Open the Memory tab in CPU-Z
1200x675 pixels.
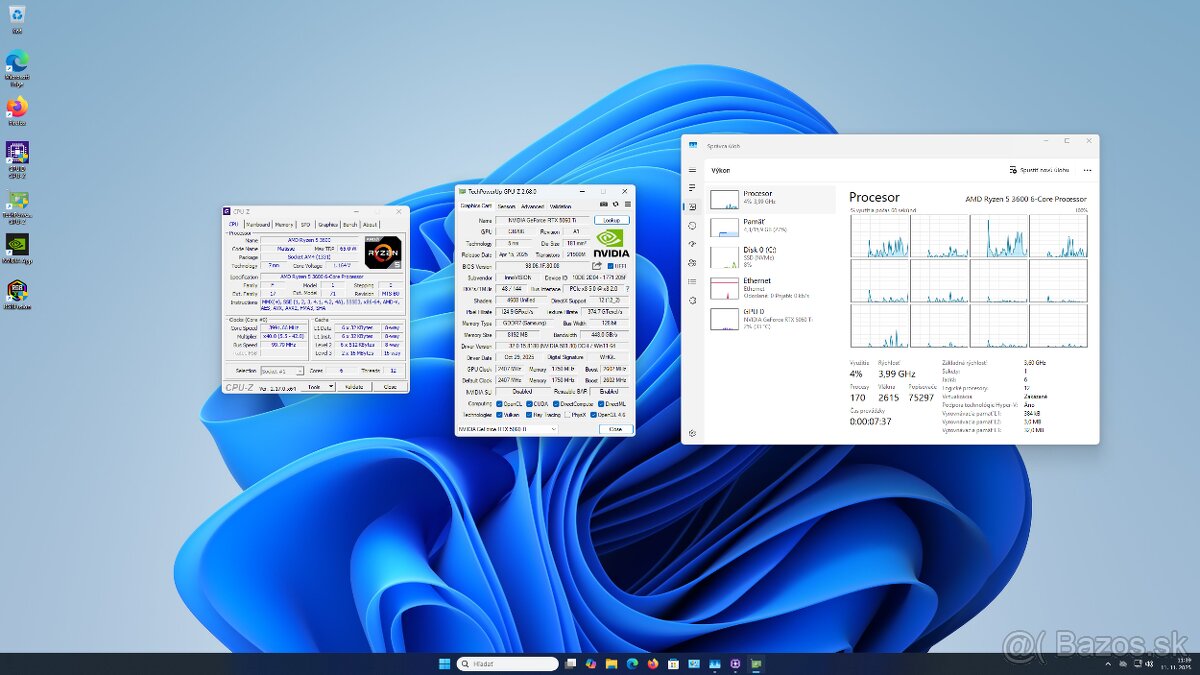[282, 225]
